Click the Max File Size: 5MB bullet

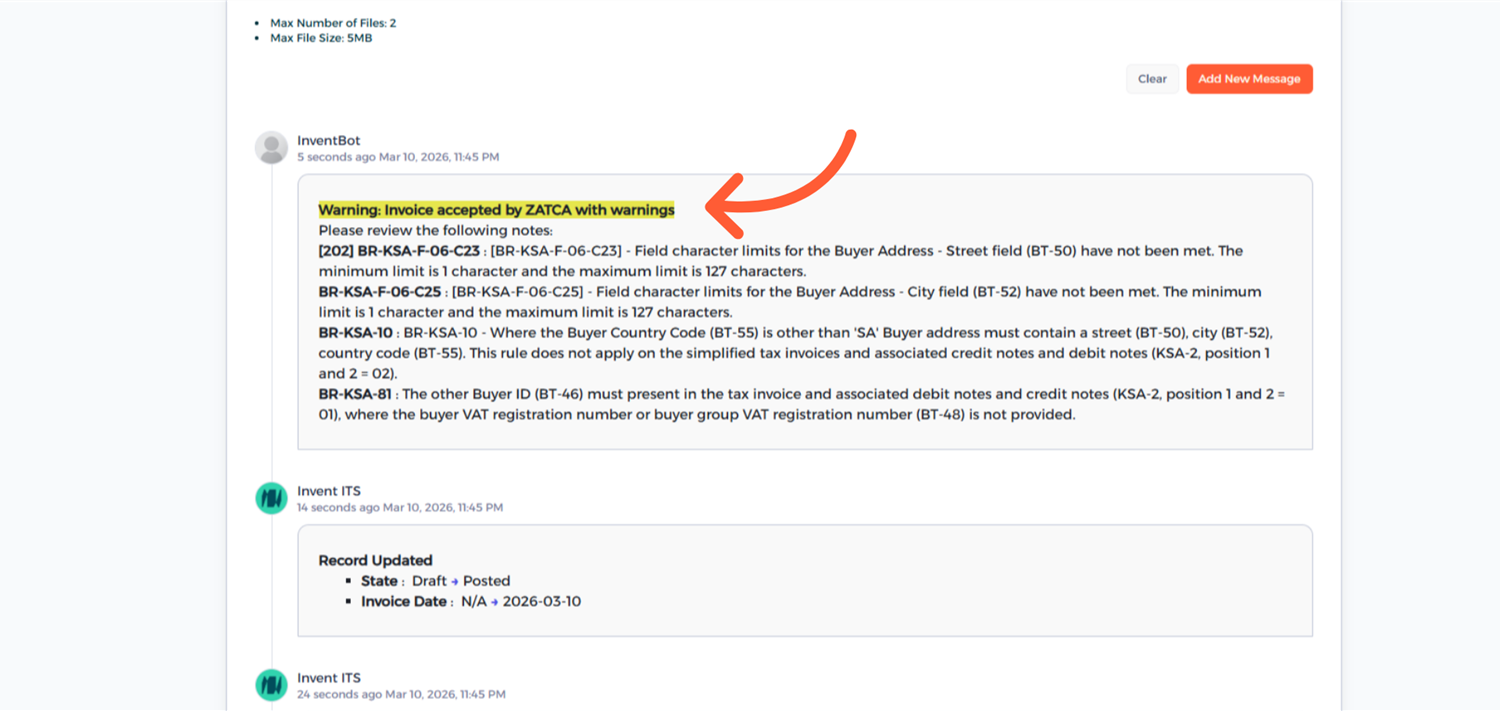click(x=321, y=38)
